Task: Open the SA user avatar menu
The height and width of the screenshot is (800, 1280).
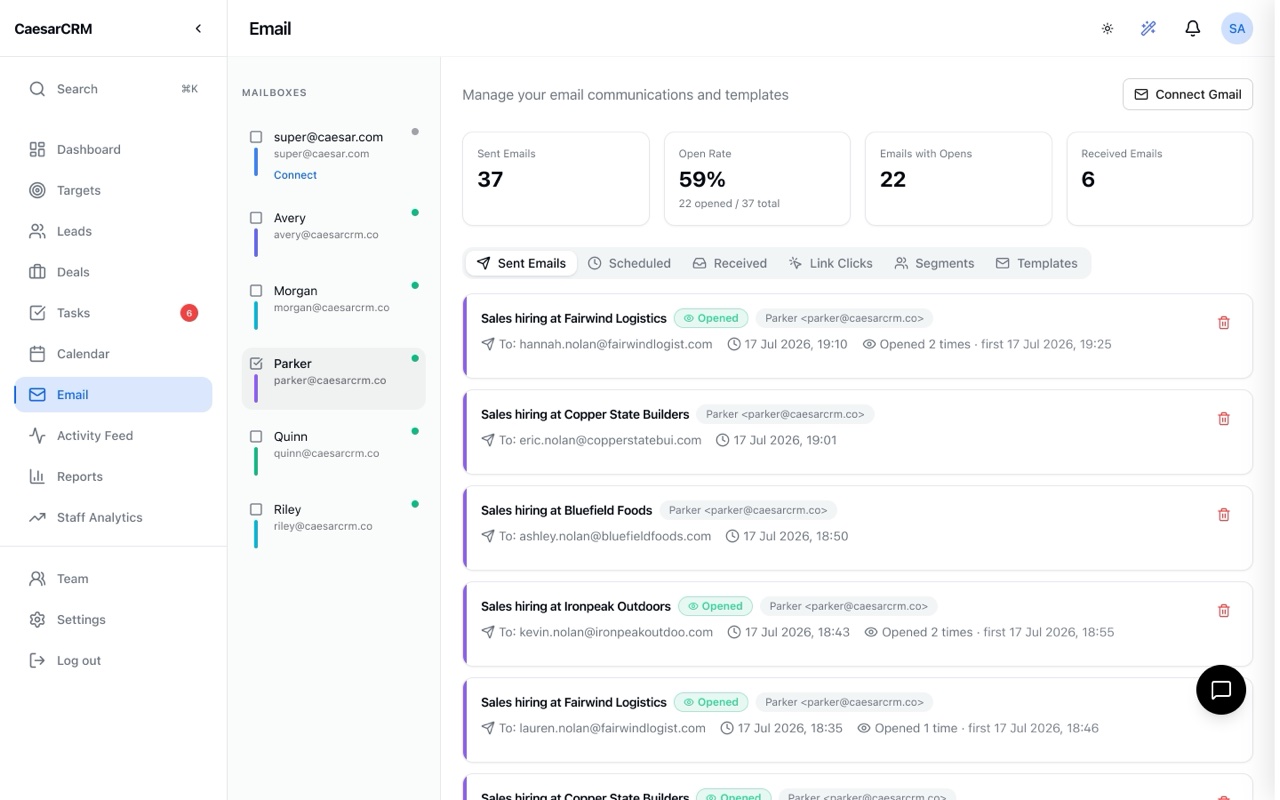Action: tap(1237, 29)
